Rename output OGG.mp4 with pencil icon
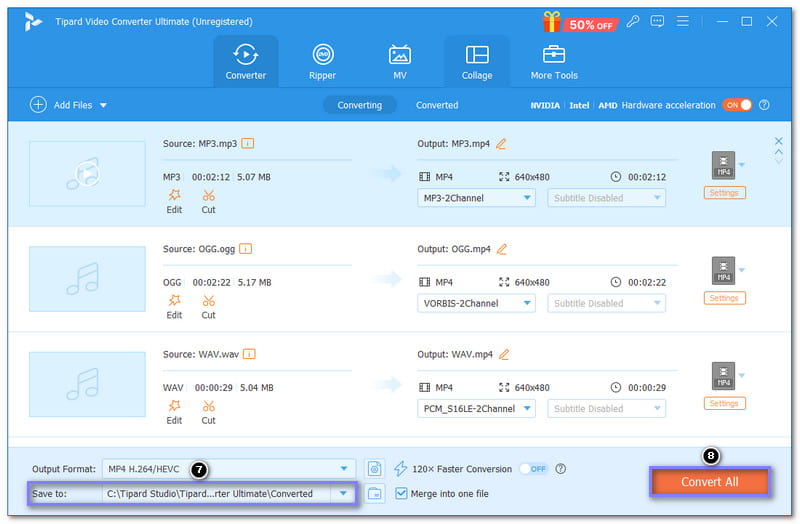Image resolution: width=800 pixels, height=524 pixels. click(x=502, y=249)
